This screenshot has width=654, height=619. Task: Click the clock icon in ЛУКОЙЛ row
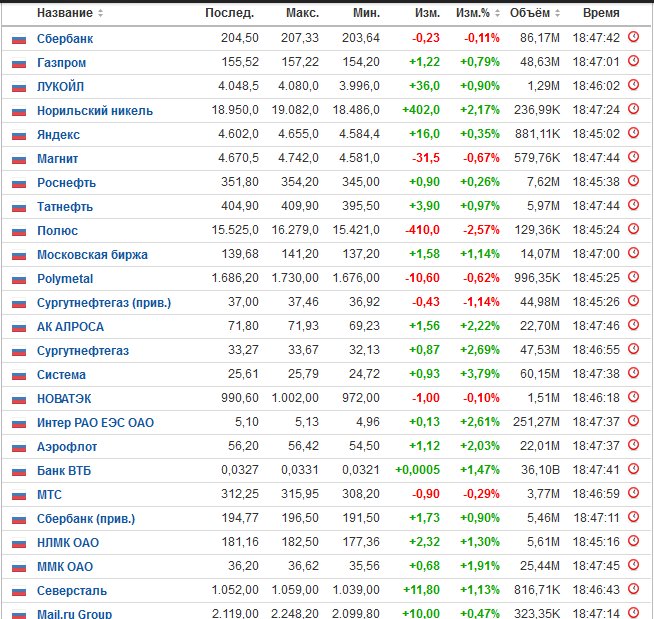pyautogui.click(x=633, y=85)
